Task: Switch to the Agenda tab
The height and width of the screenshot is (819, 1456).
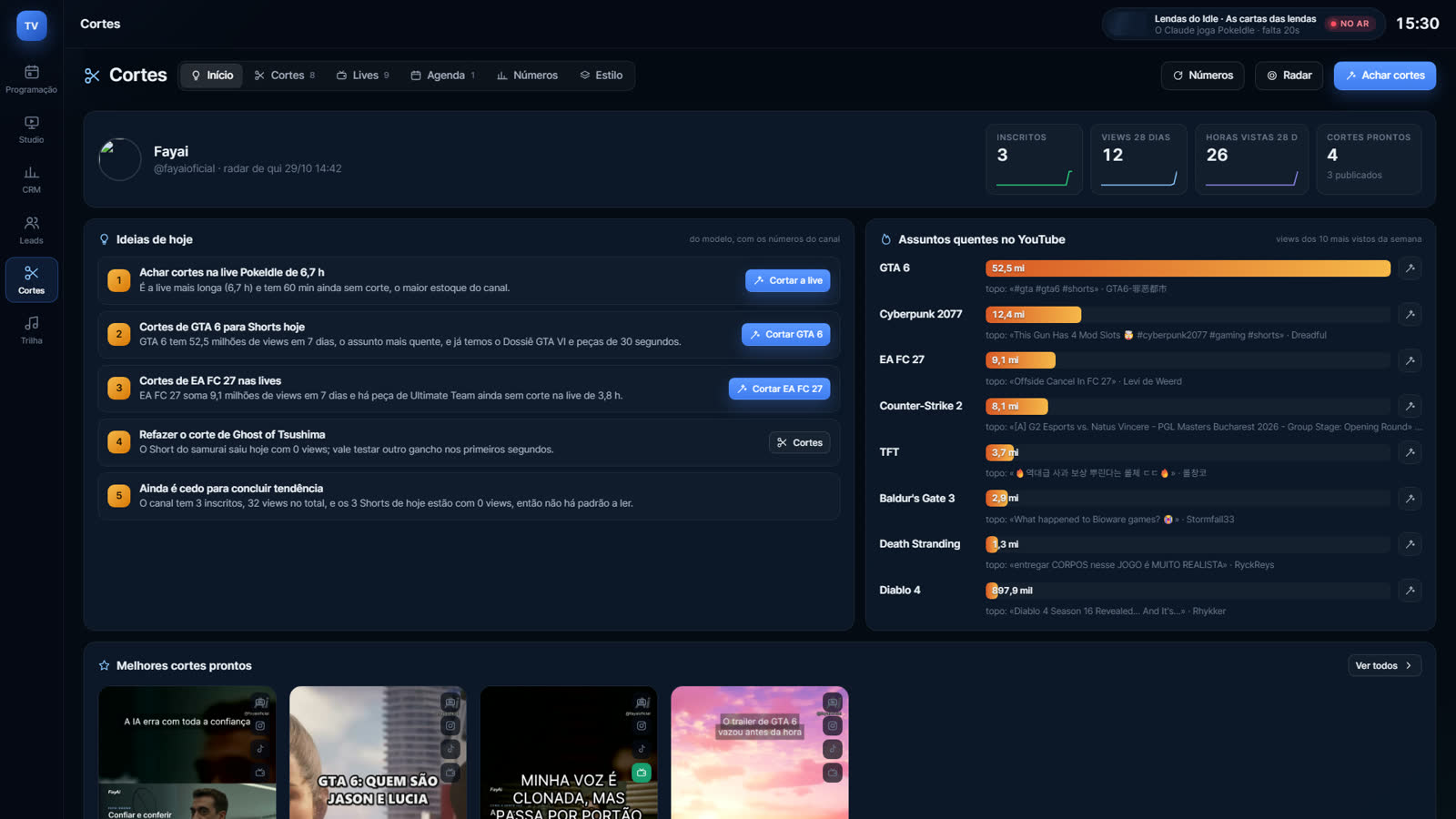Action: pyautogui.click(x=442, y=76)
